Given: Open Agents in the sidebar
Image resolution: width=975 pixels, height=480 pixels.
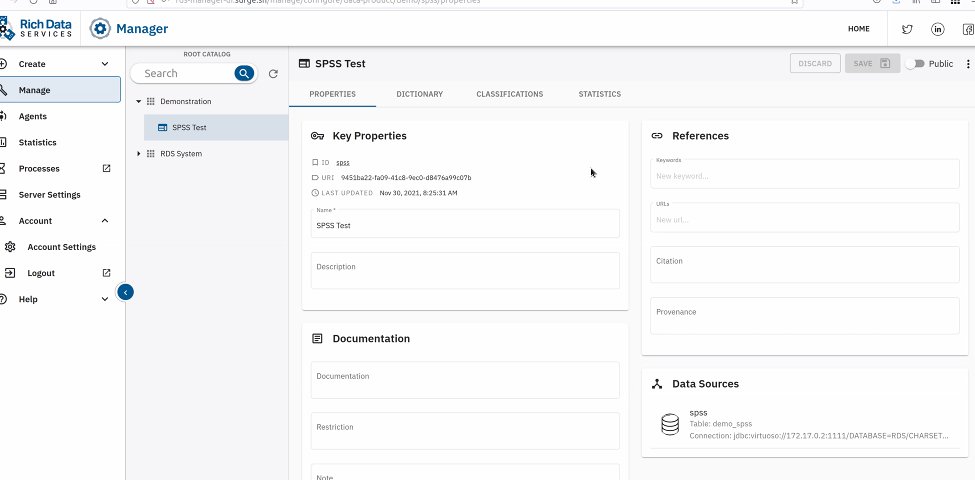Looking at the screenshot, I should pos(60,116).
